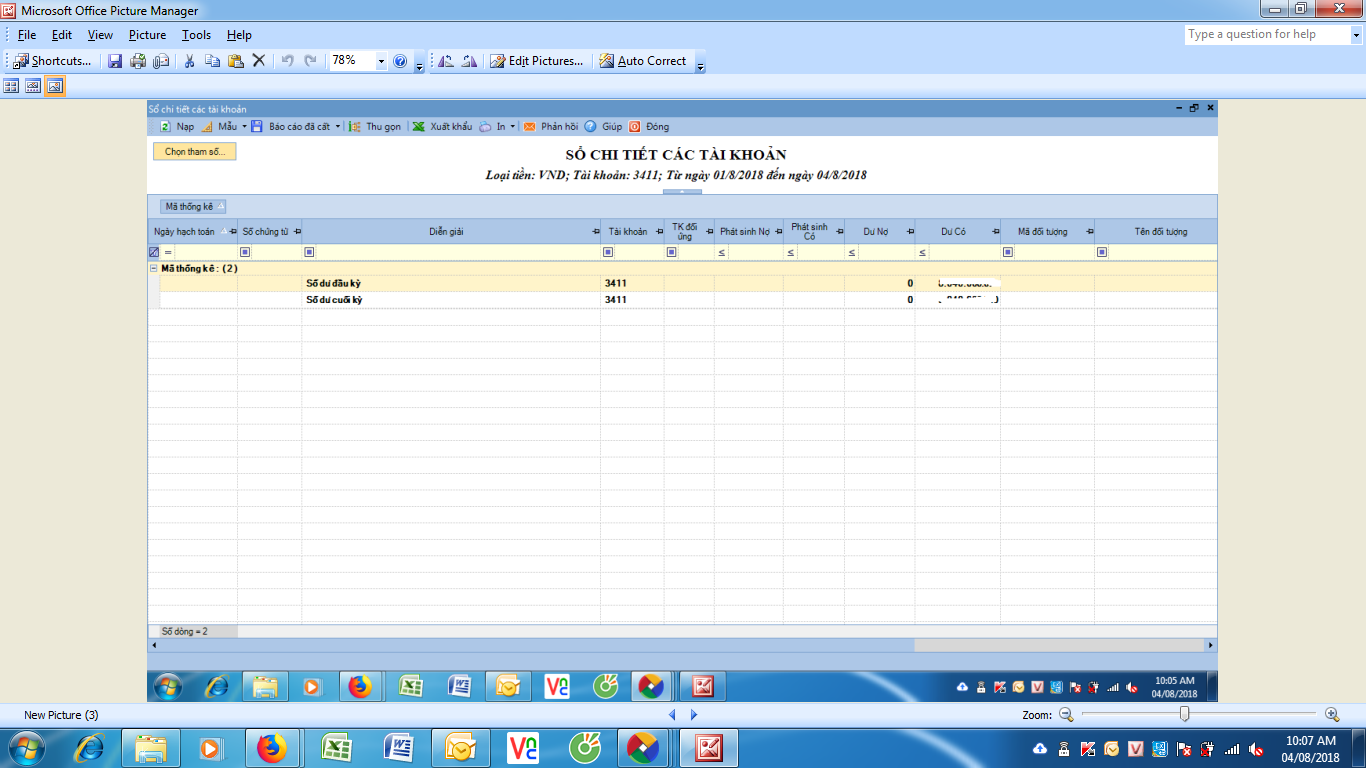Open the Picture menu
Screen dimensions: 1366x768
[x=147, y=35]
